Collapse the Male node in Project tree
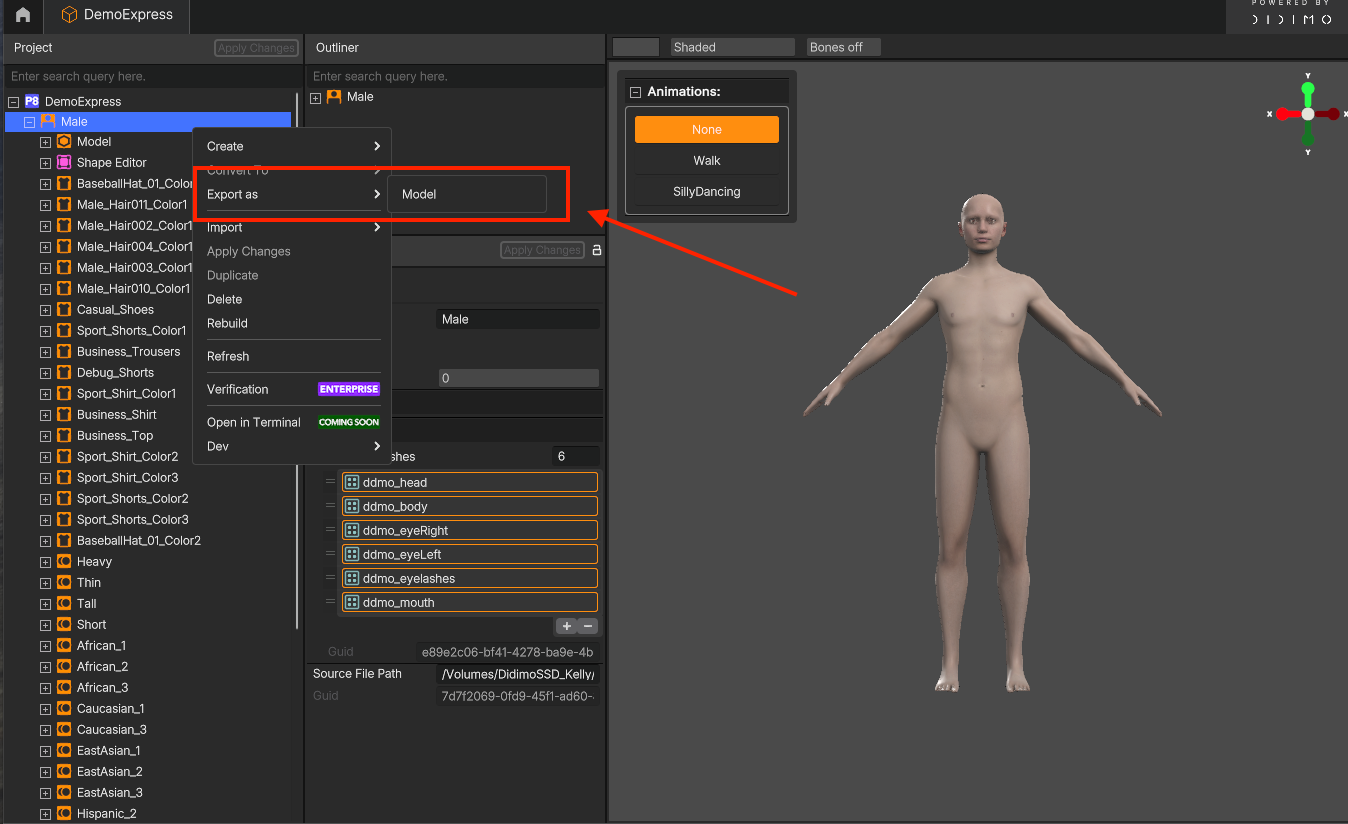This screenshot has width=1348, height=824. pyautogui.click(x=30, y=122)
